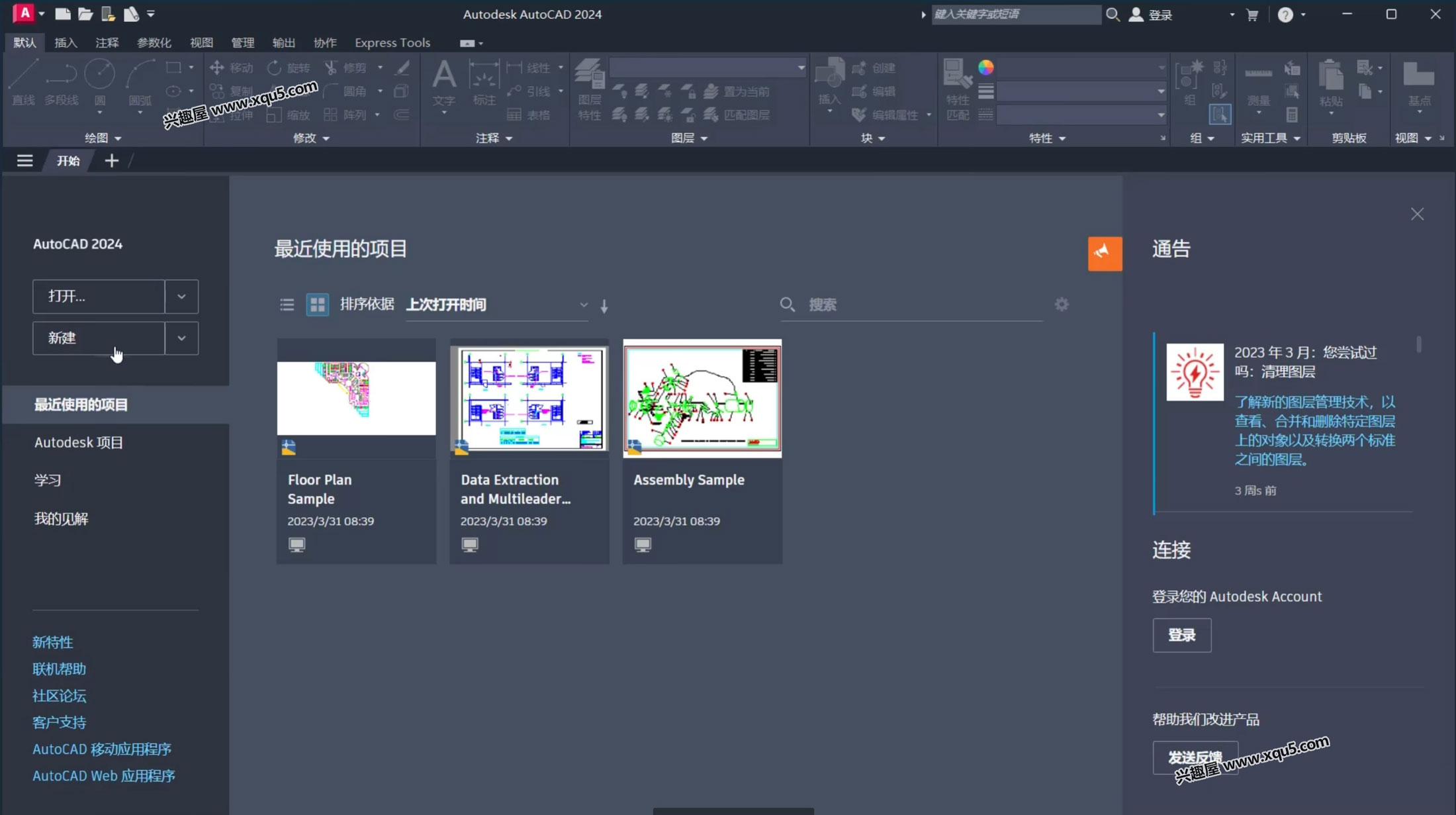Click the 登录 sign-in button in Connect section

point(1181,635)
